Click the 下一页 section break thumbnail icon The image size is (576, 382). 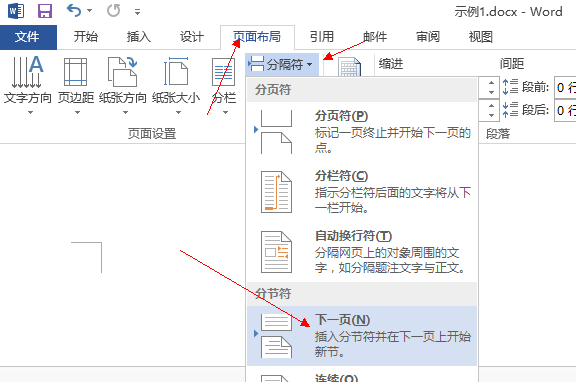[276, 336]
